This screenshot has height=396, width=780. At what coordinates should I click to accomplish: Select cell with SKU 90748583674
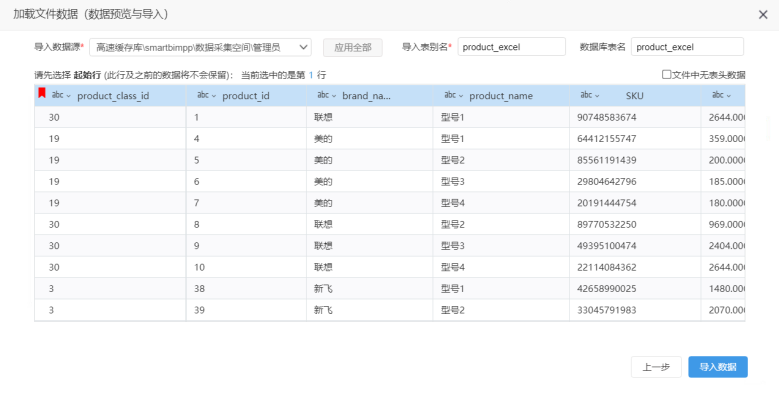[x=635, y=117]
